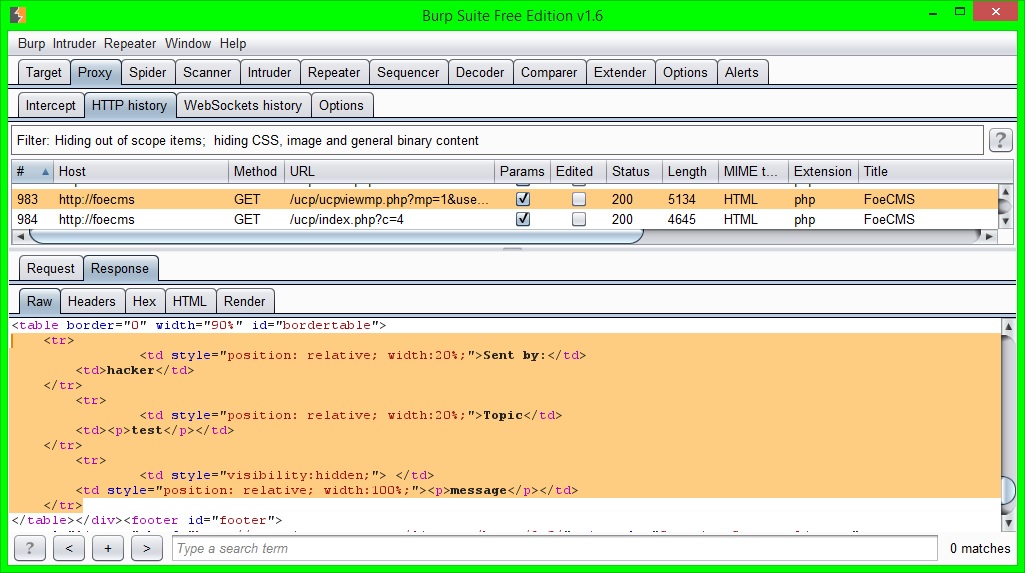This screenshot has height=573, width=1025.
Task: Open search help question mark button
Action: [x=29, y=548]
